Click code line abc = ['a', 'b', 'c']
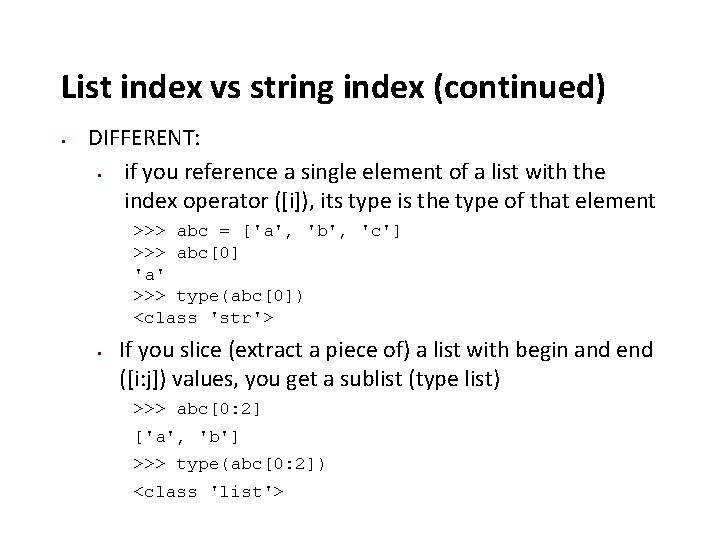This screenshot has height=540, width=720. click(x=267, y=231)
